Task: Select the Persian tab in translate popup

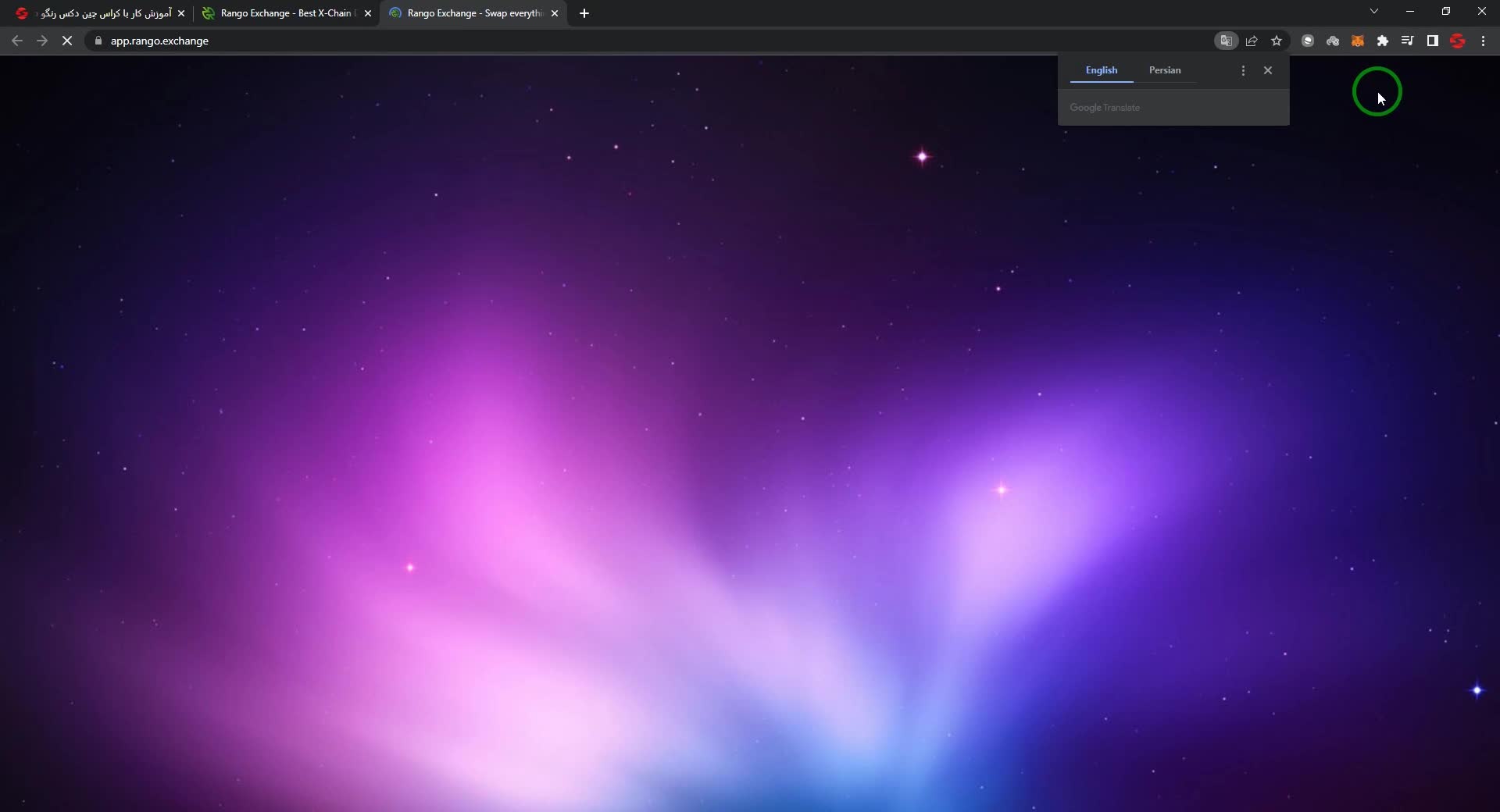Action: (1164, 70)
